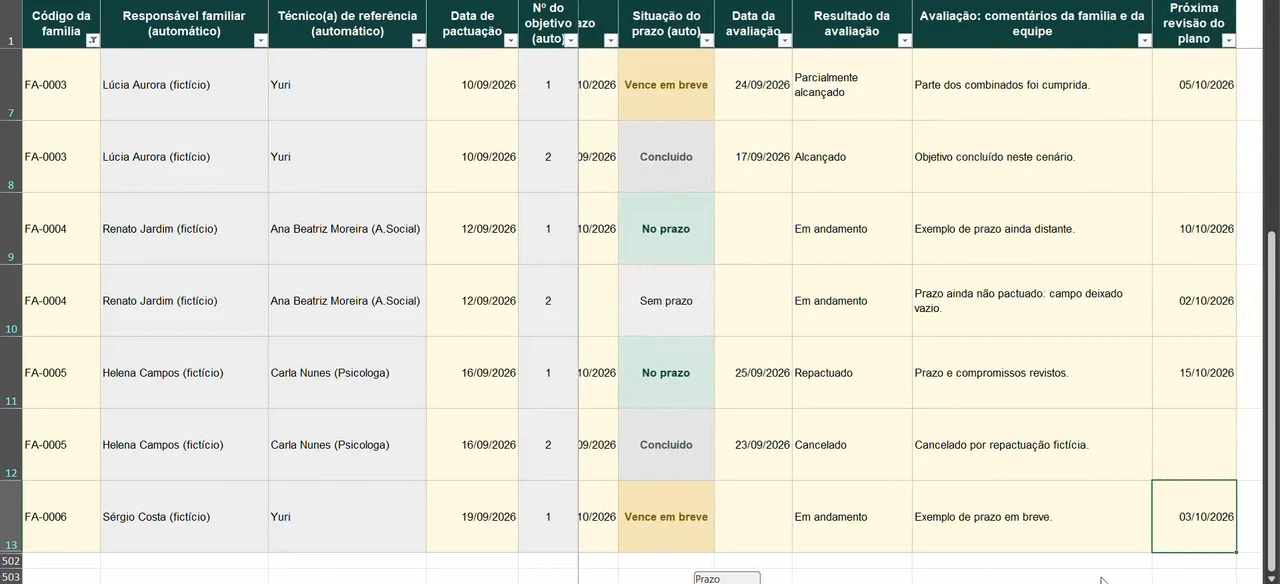The height and width of the screenshot is (584, 1280).
Task: Open the Próxima revisão do plano filter dropdown
Action: coord(1229,41)
